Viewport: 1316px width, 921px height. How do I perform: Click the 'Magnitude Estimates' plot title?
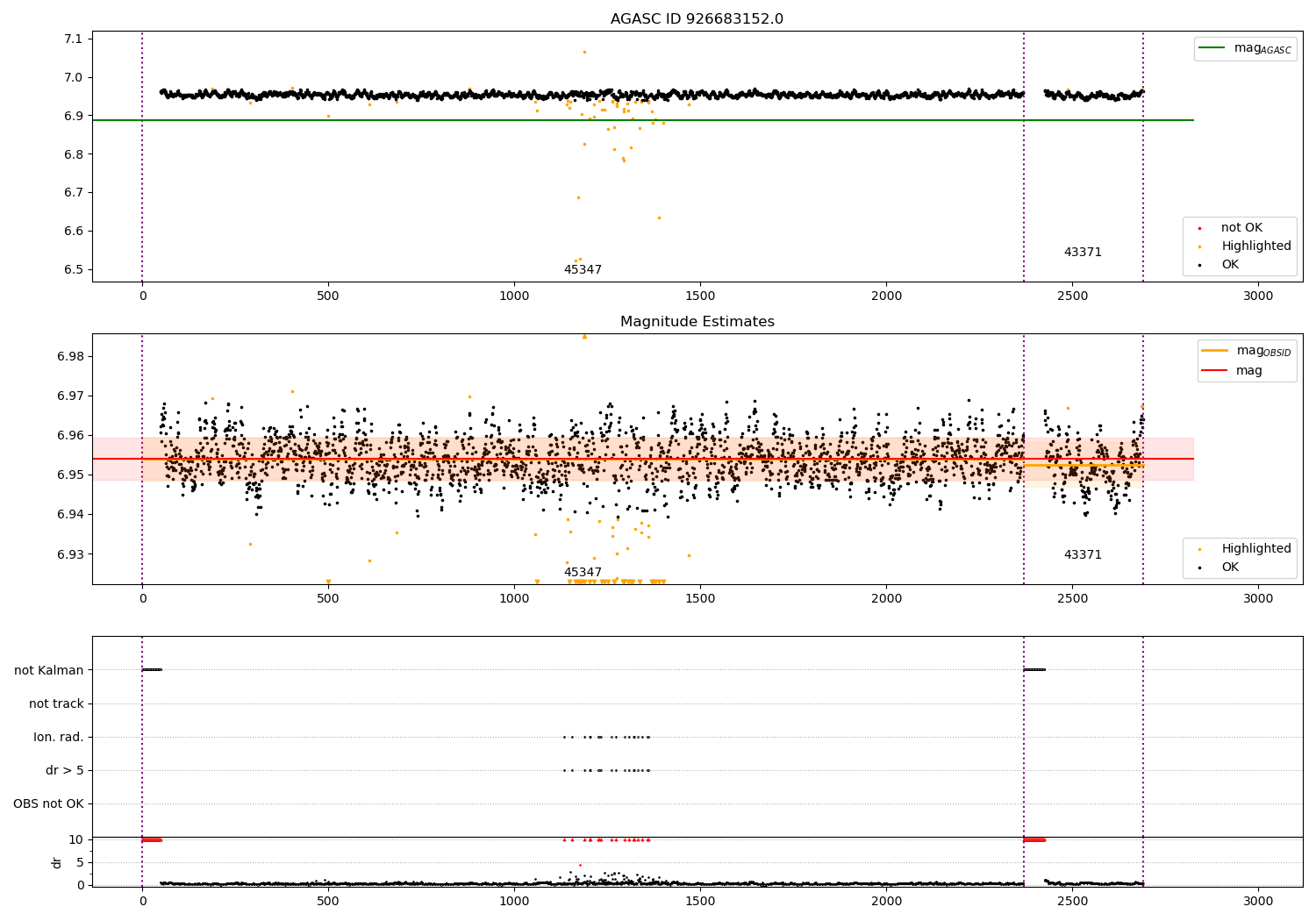coord(697,322)
